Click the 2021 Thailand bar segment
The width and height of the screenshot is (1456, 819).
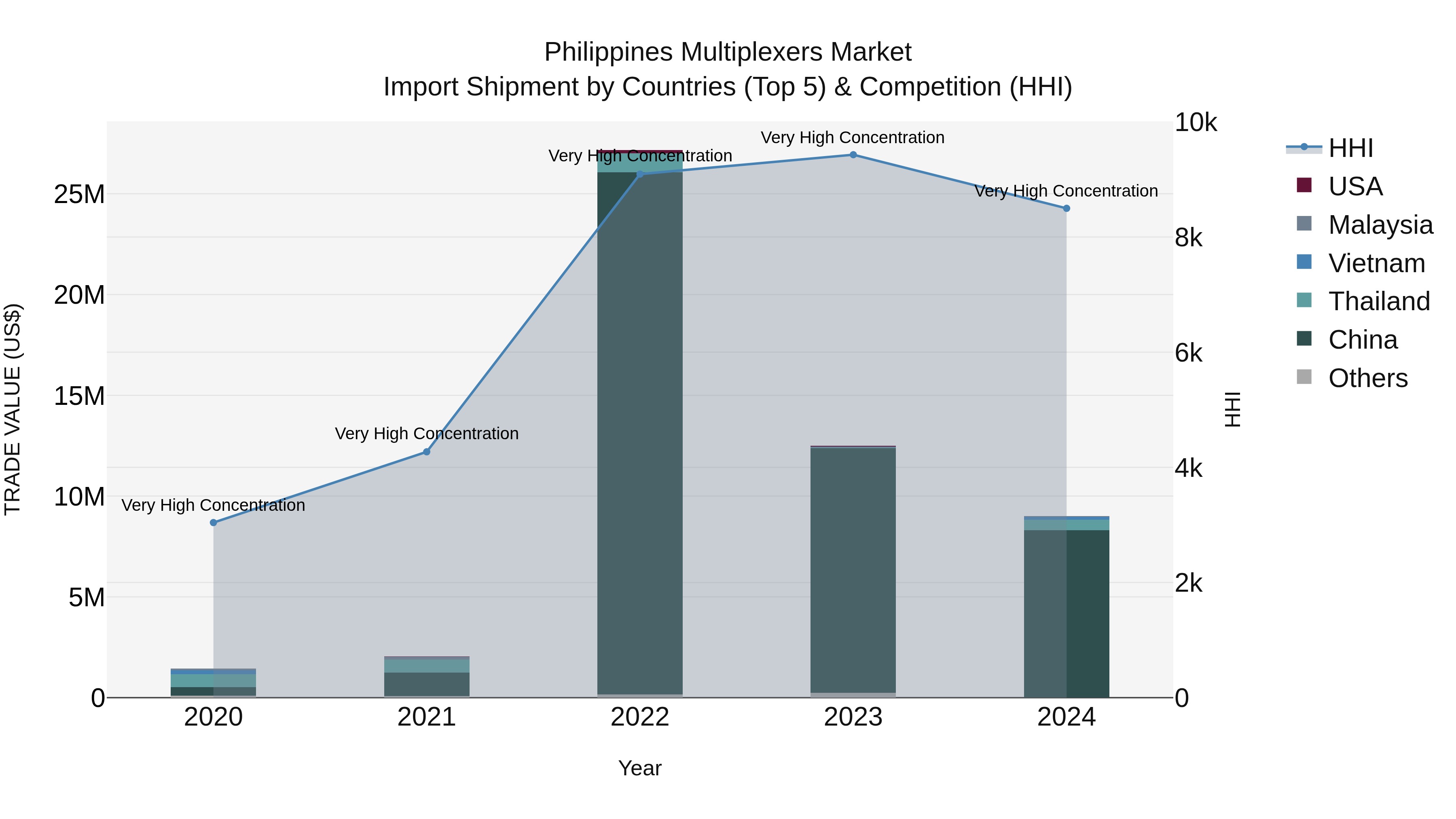click(x=427, y=666)
